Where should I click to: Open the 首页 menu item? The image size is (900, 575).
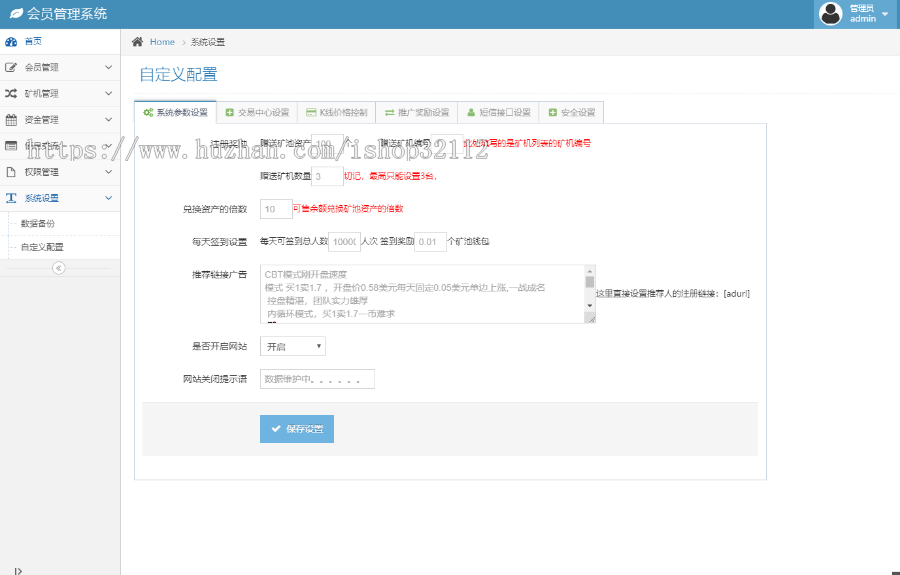click(x=60, y=41)
